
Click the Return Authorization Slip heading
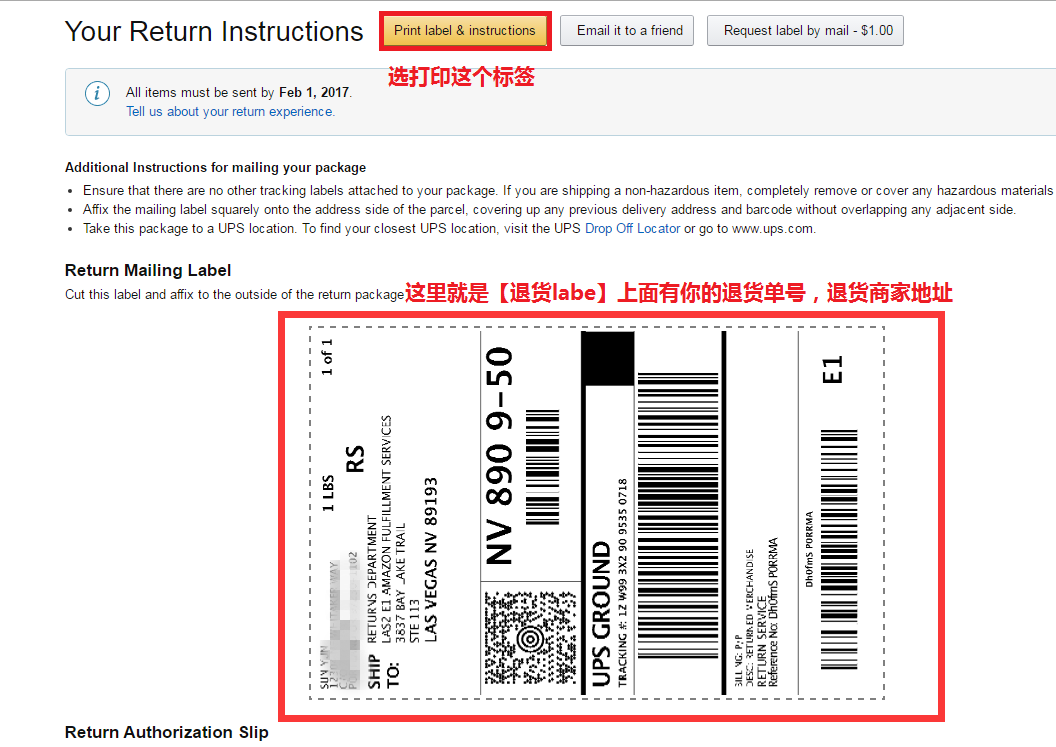166,732
